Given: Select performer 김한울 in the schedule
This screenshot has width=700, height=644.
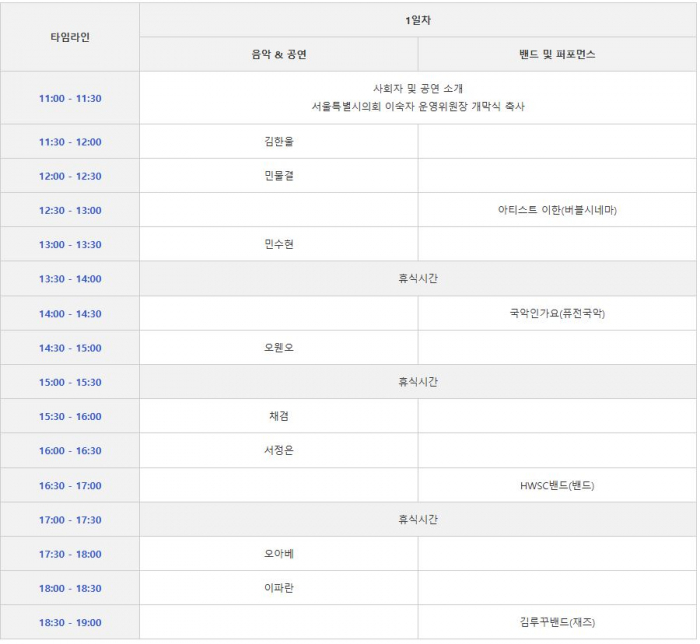Looking at the screenshot, I should click(278, 142).
